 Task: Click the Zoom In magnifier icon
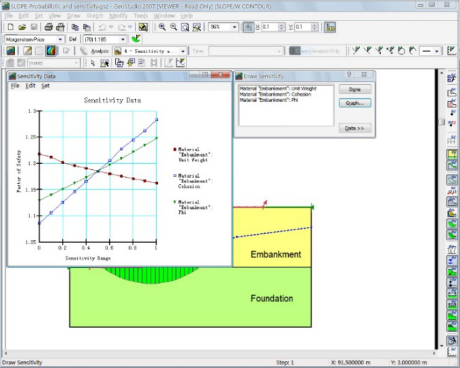[x=162, y=27]
